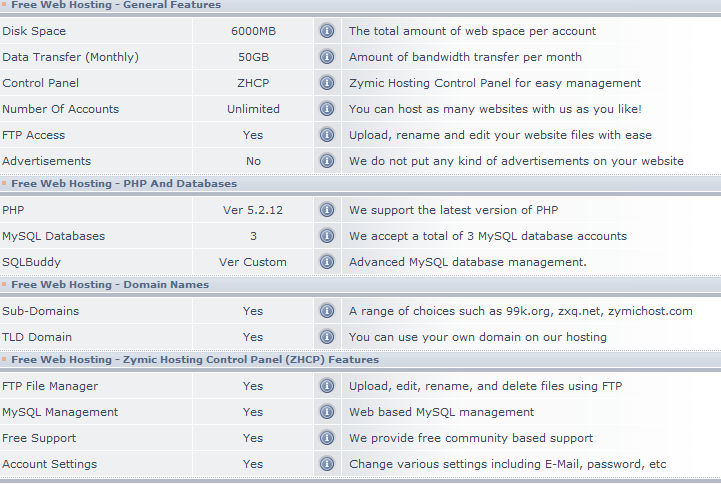Image resolution: width=721 pixels, height=484 pixels.
Task: Click the description listing 99k.org and zxq.net
Action: tap(521, 311)
